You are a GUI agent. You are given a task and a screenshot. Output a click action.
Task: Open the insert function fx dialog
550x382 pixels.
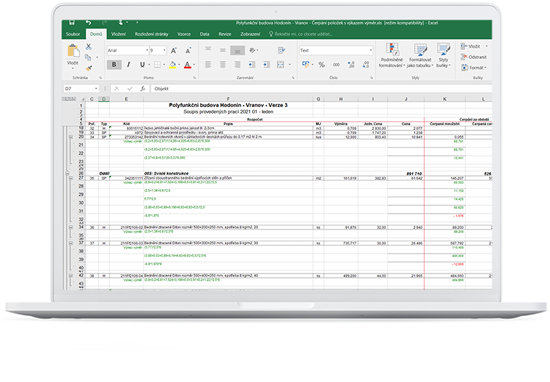click(x=143, y=89)
